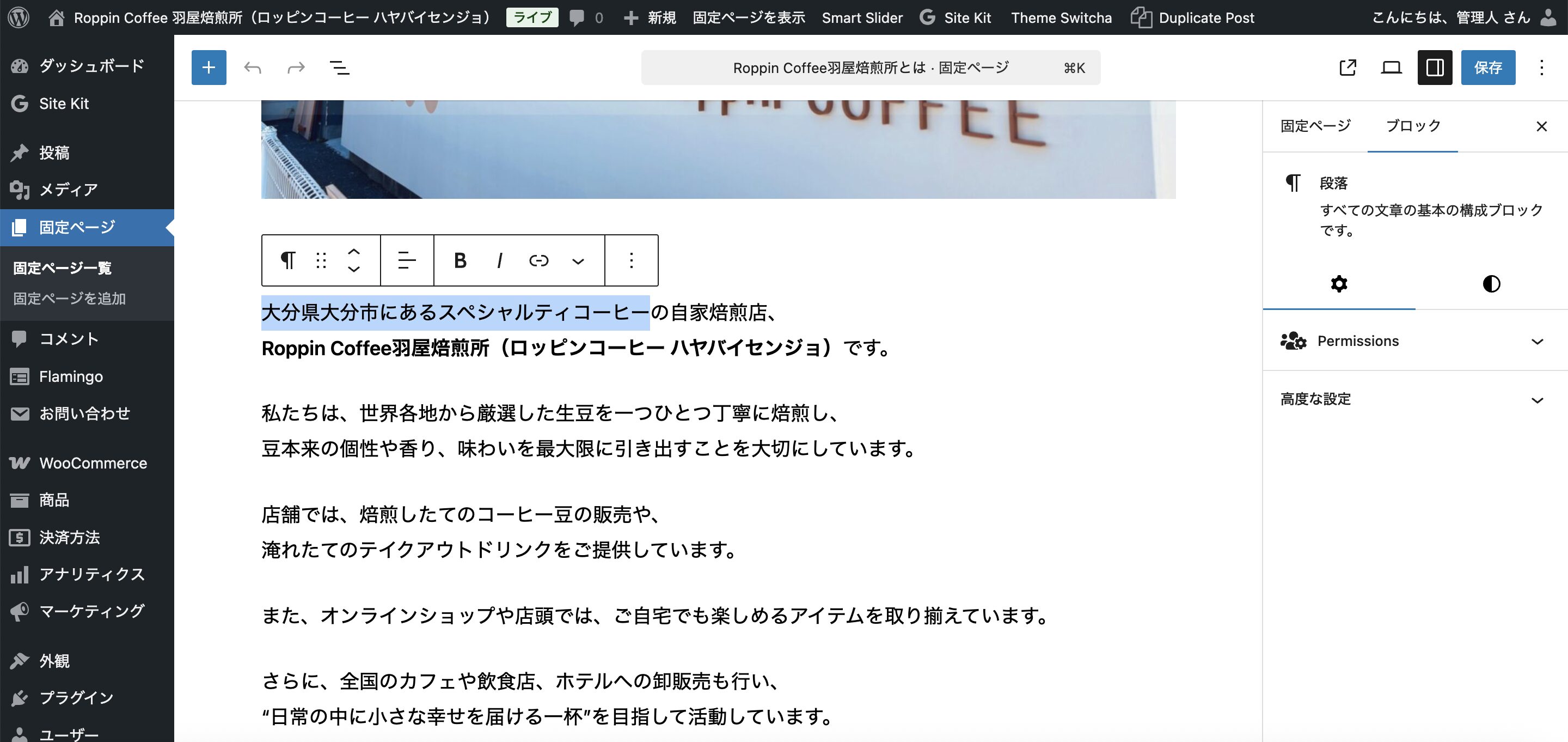This screenshot has width=1568, height=742.
Task: Click the redo arrow in top toolbar
Action: click(296, 68)
